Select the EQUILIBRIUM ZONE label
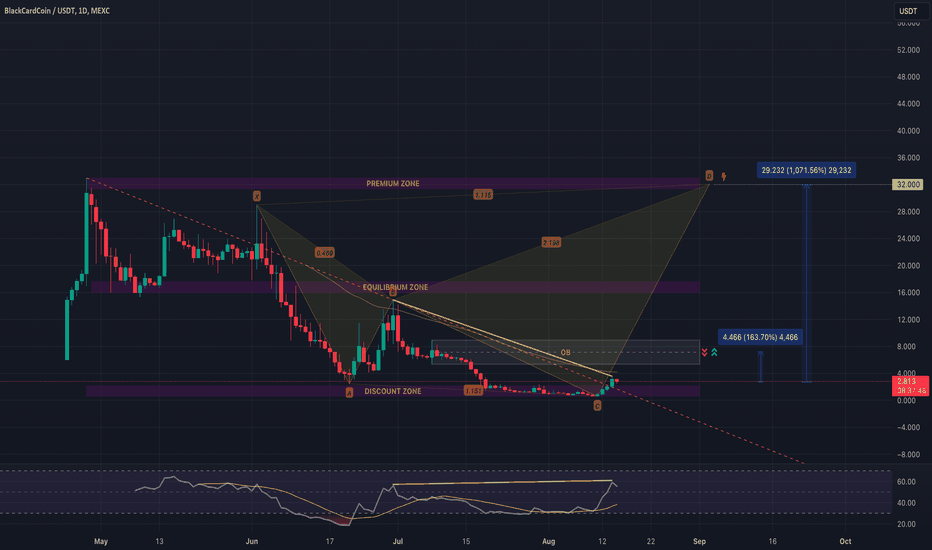This screenshot has height=550, width=932. point(395,287)
